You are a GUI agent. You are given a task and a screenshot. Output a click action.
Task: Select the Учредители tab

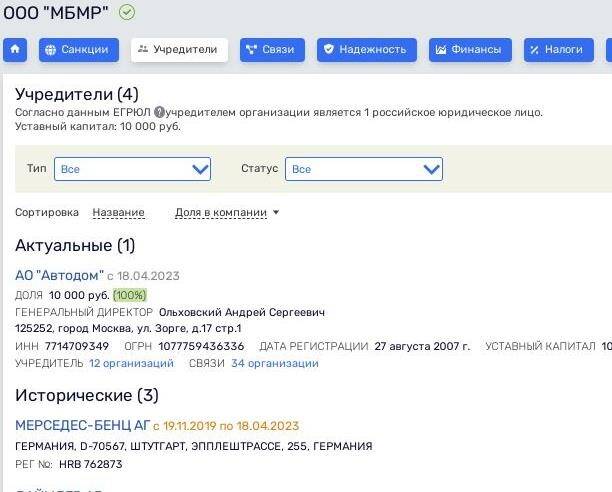(x=179, y=49)
